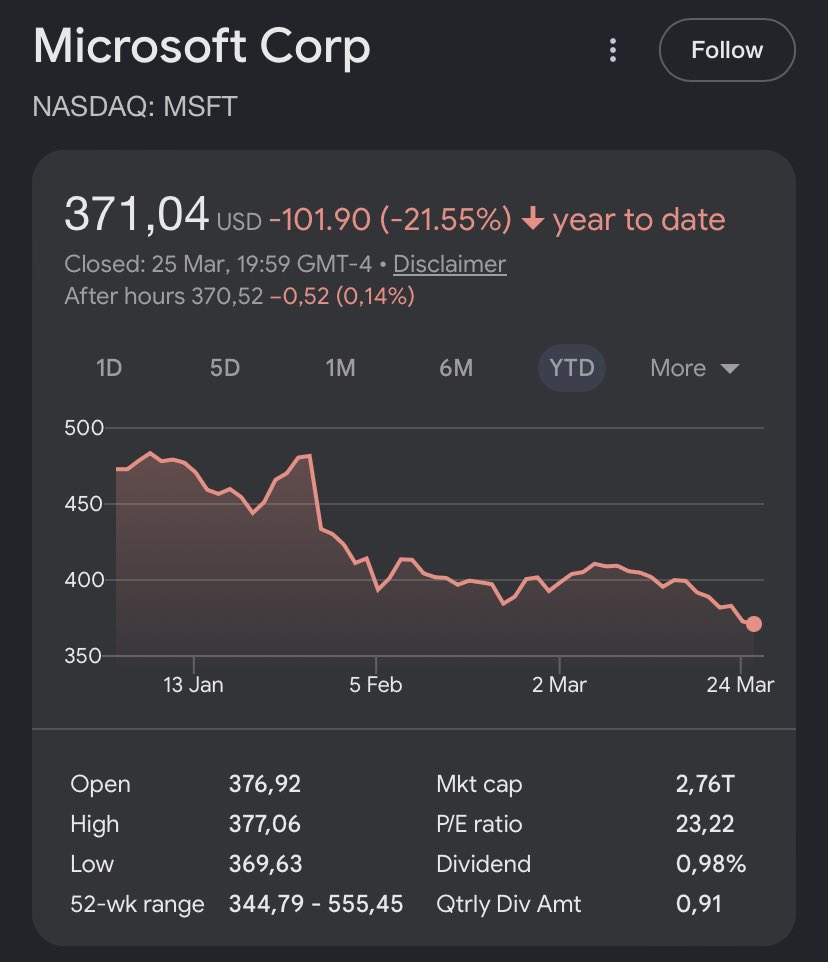Select the 5D time range tab
Image resolution: width=828 pixels, height=962 pixels.
coord(224,368)
